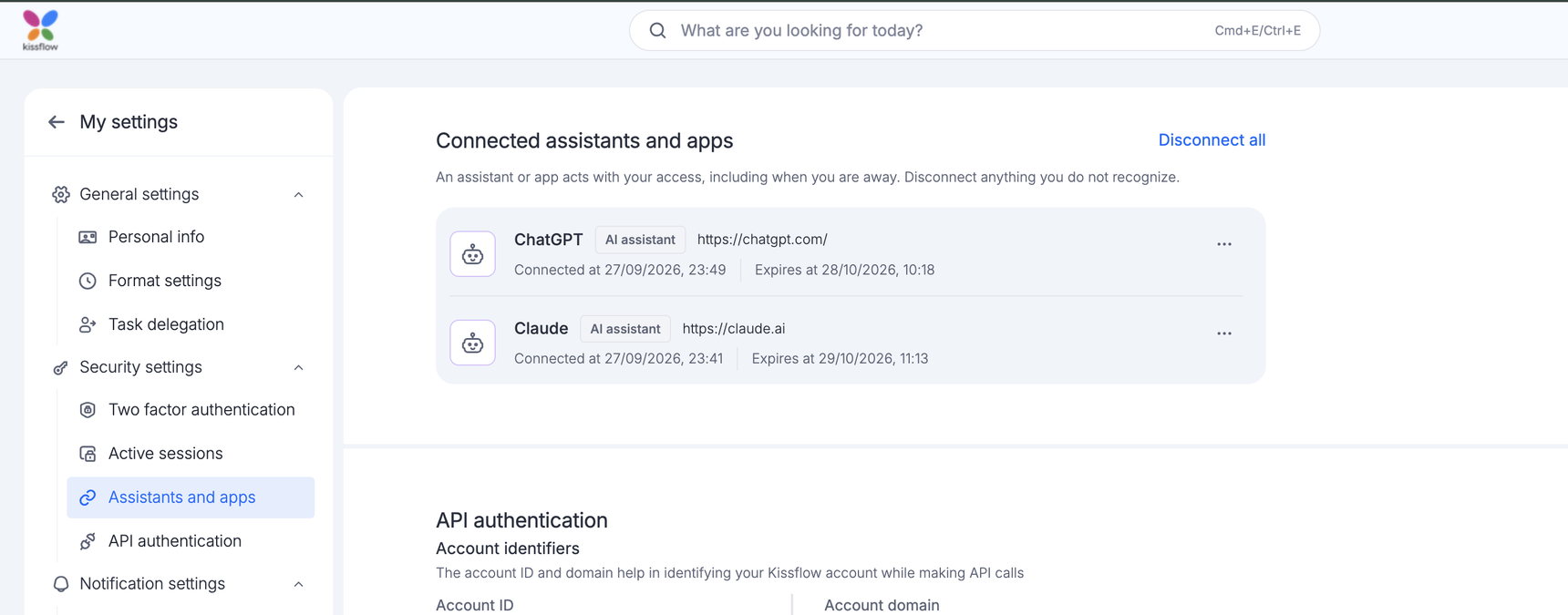
Task: Click the Claude AI assistant badge
Action: click(x=625, y=329)
